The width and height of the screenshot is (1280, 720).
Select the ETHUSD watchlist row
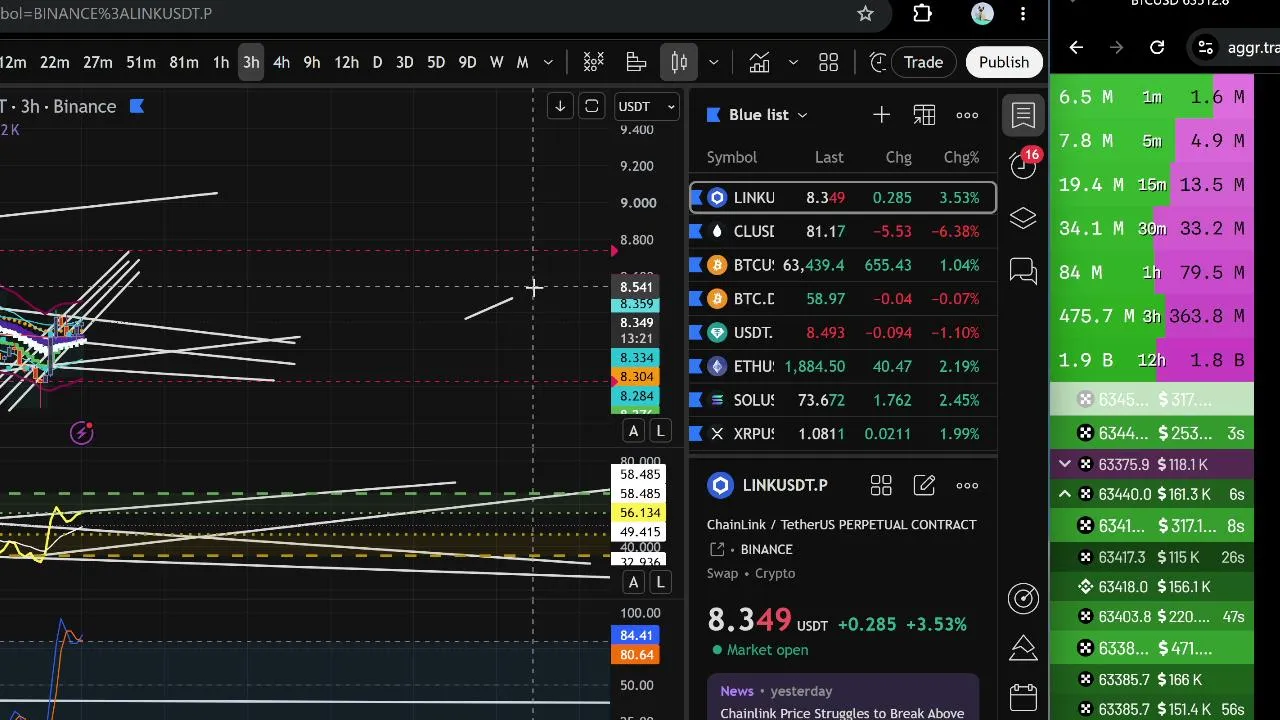[843, 366]
